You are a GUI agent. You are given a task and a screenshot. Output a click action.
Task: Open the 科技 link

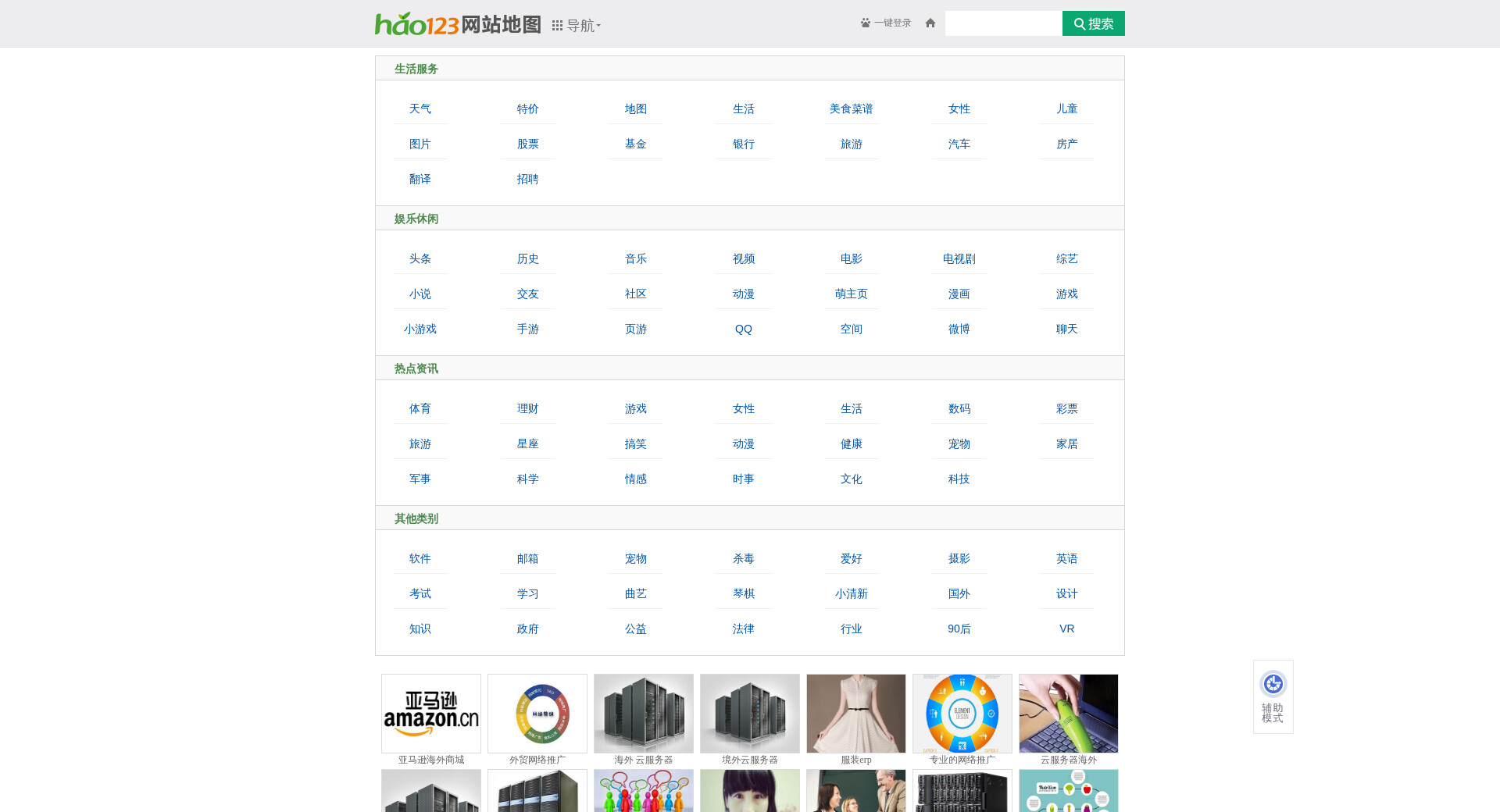pyautogui.click(x=959, y=479)
